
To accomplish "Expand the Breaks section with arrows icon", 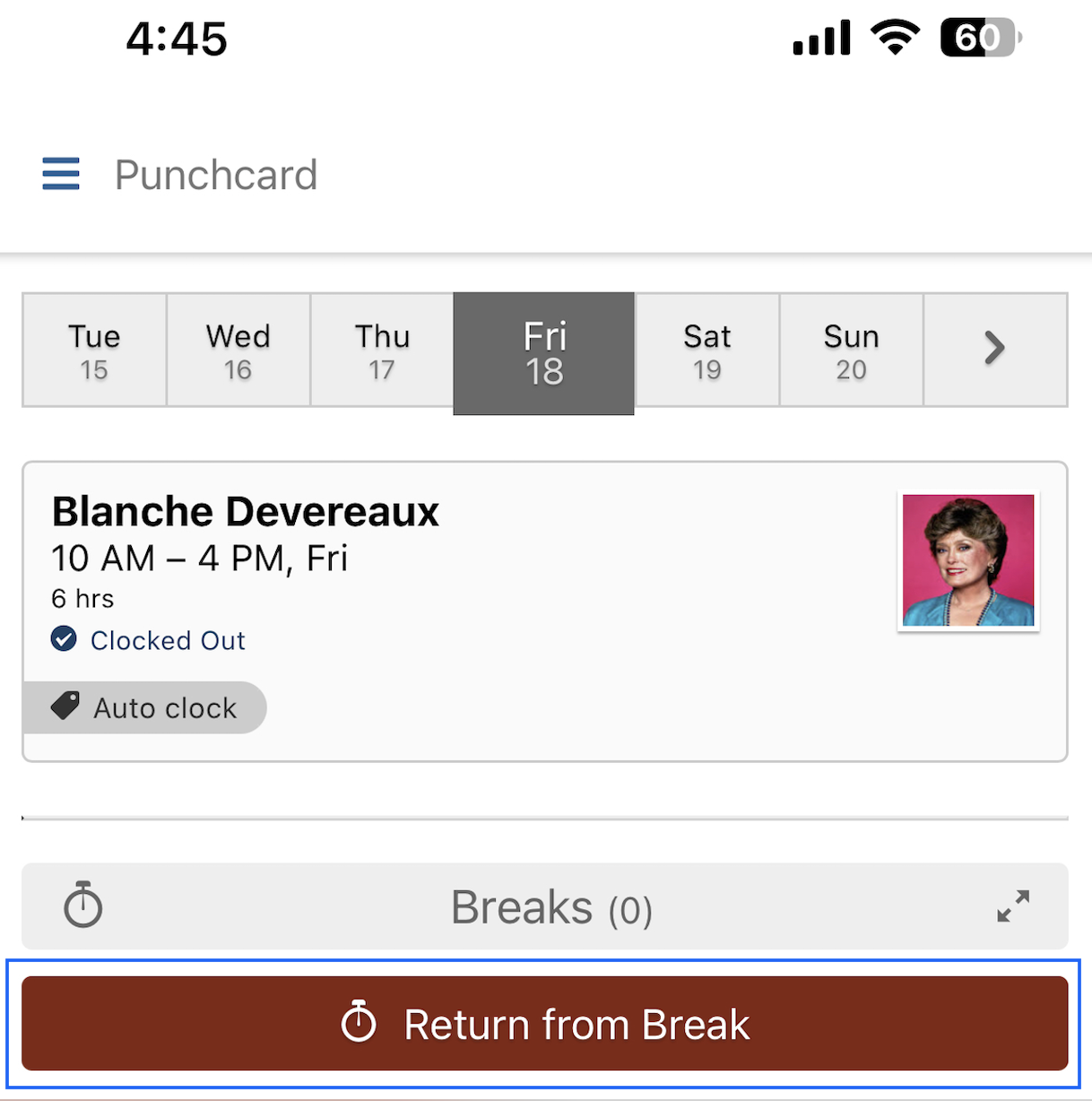I will (x=1013, y=906).
